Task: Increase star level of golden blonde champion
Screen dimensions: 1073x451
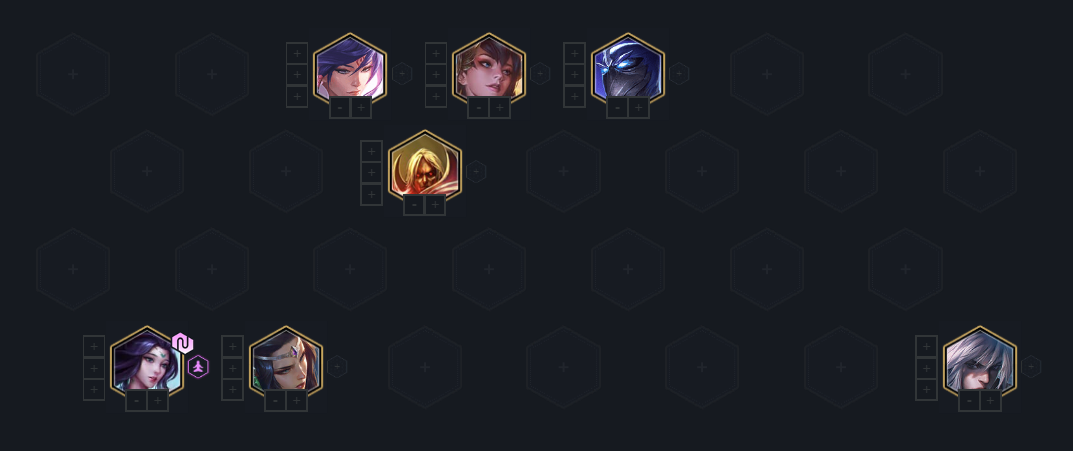Action: coord(435,205)
